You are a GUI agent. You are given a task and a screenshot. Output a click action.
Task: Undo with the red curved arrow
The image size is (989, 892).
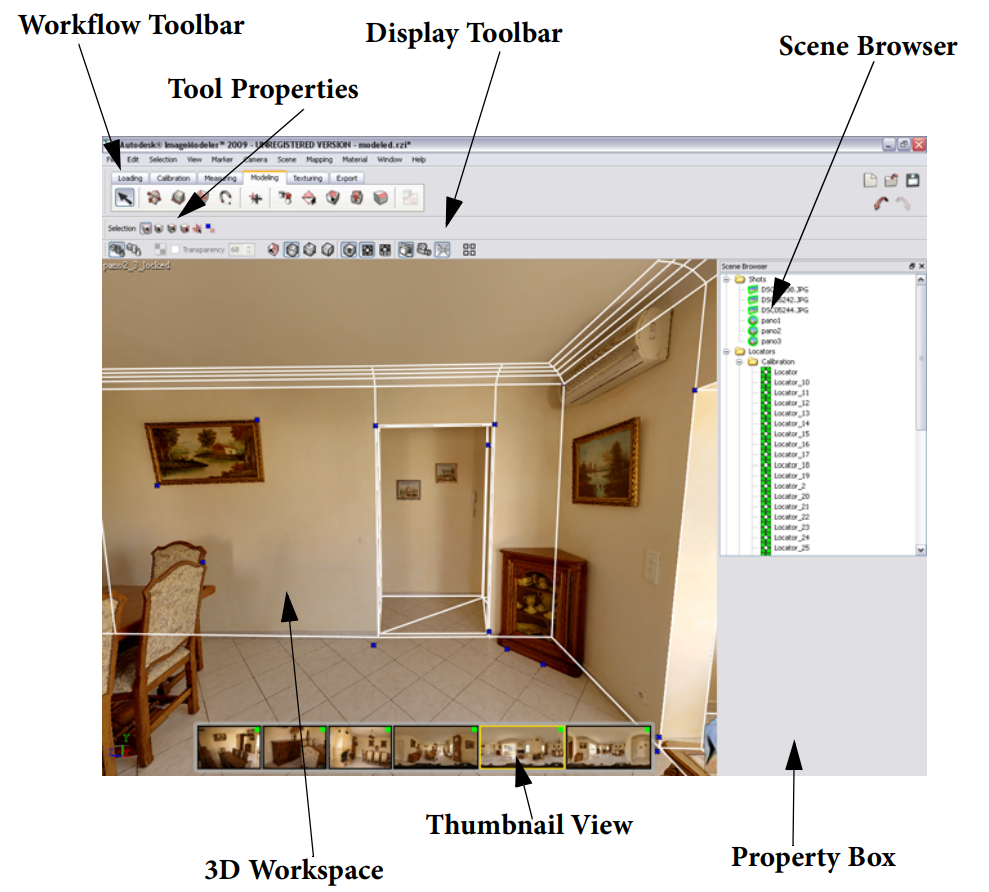(881, 203)
